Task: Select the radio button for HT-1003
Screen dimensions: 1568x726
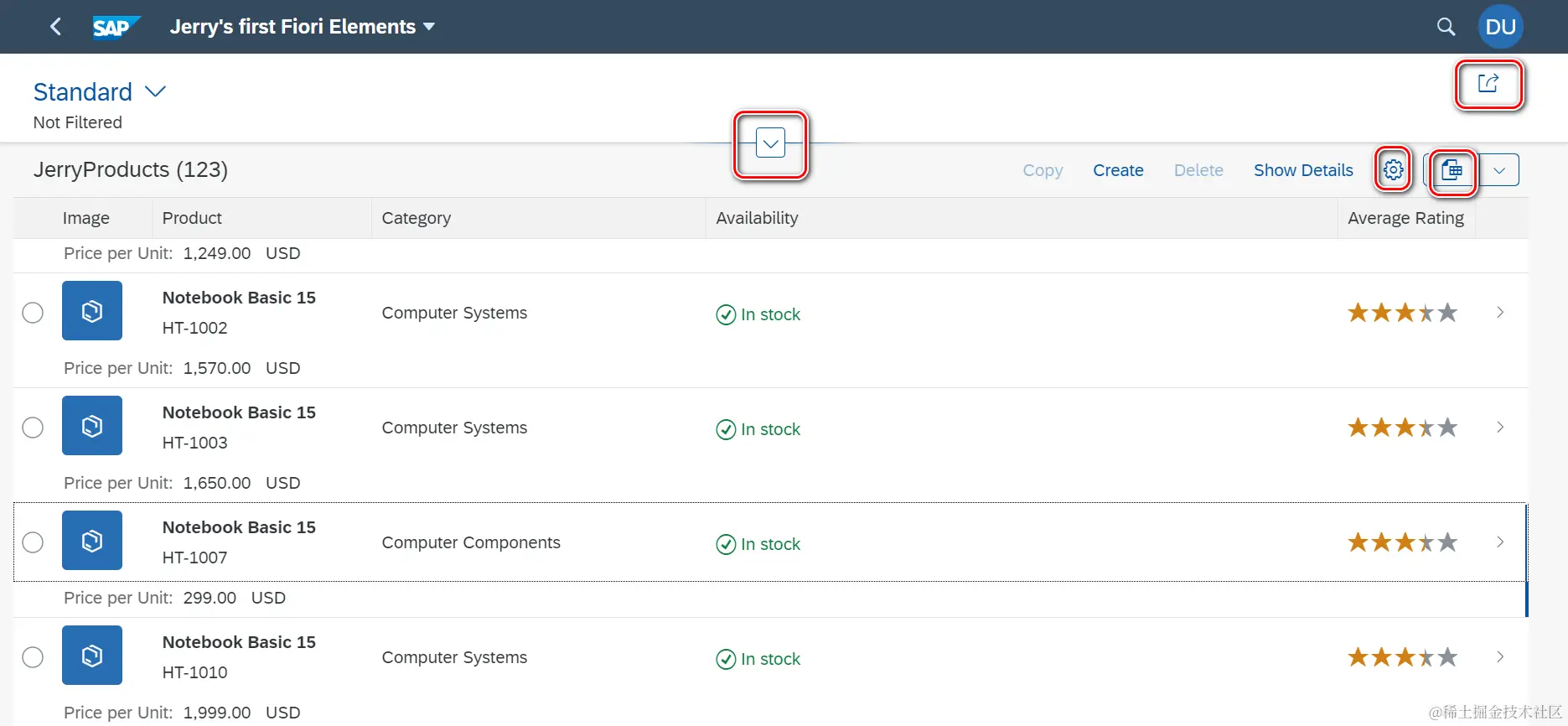Action: (33, 428)
